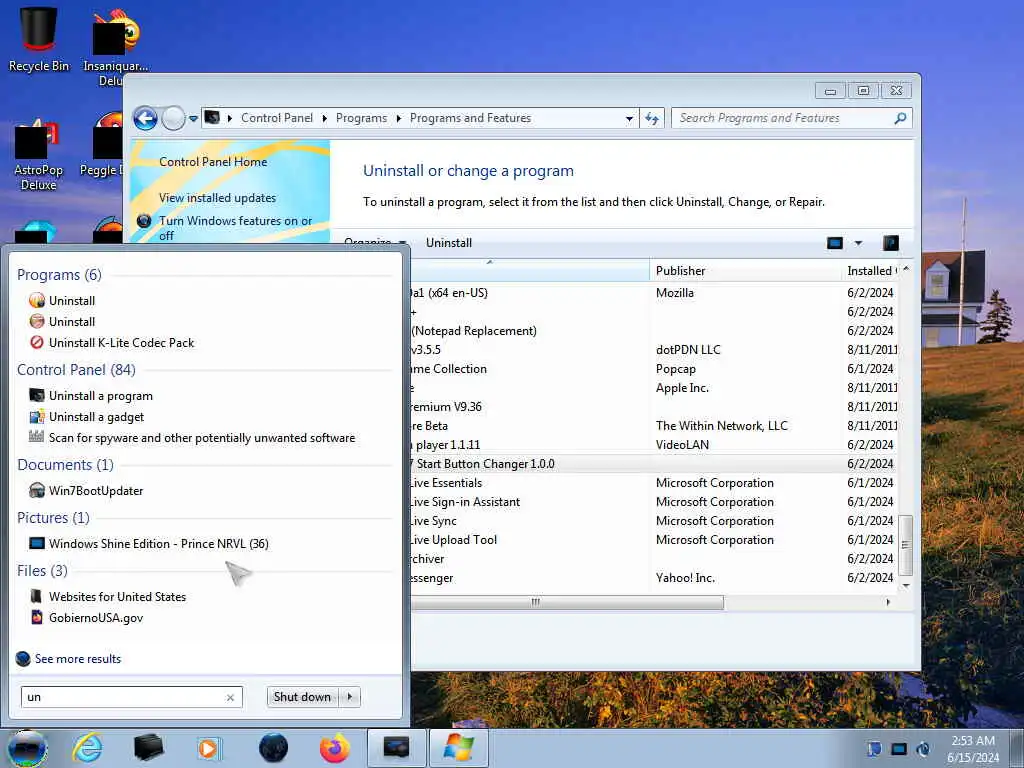Expand the Shut down options arrow
Screen dimensions: 1024x768
point(350,697)
